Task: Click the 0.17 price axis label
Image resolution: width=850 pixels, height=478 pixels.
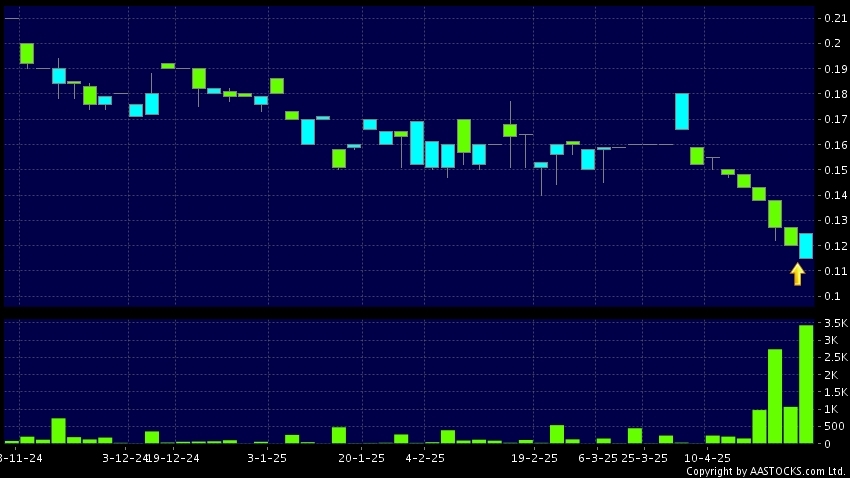Action: [x=835, y=119]
